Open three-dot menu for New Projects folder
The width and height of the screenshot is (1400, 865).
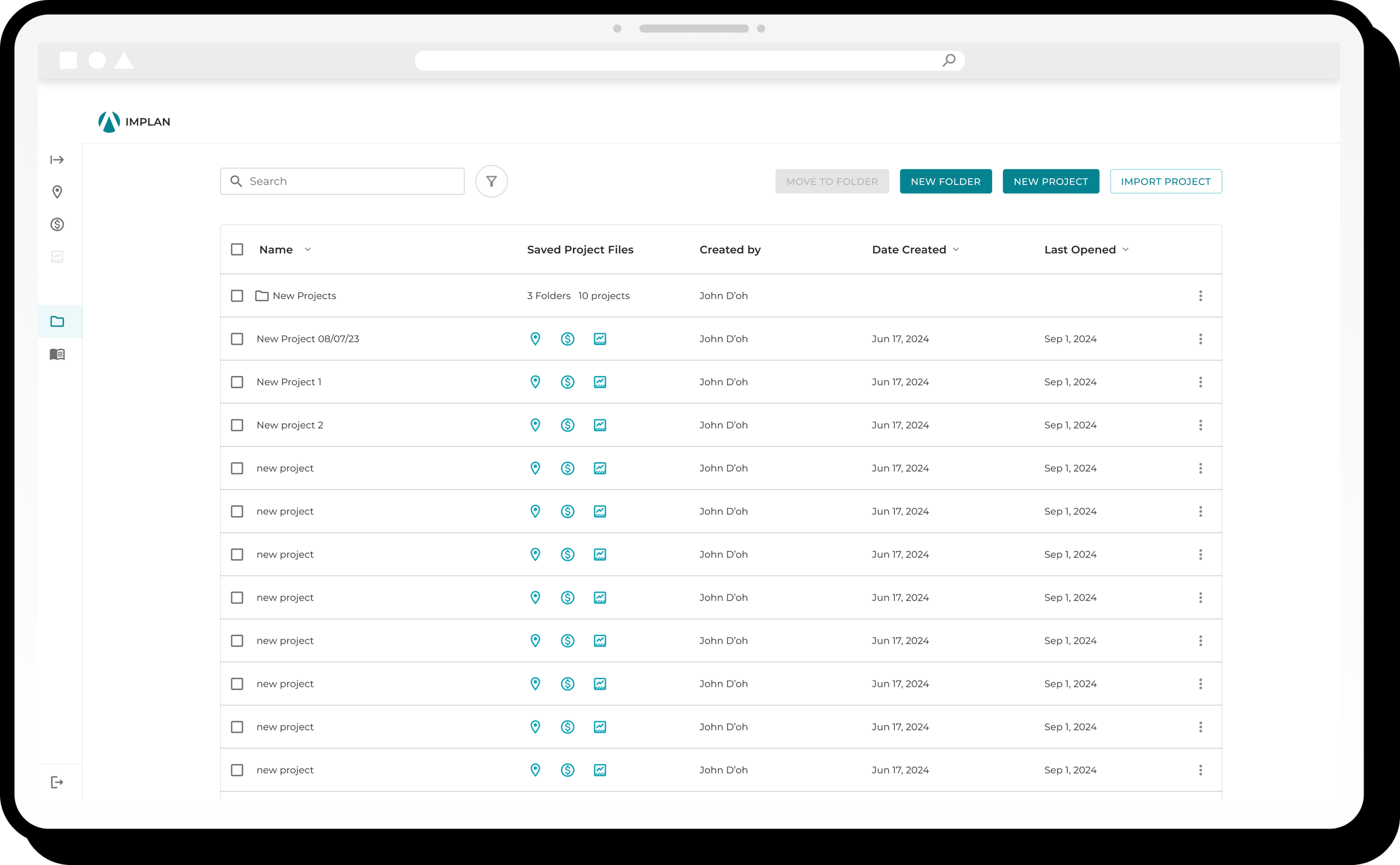1201,296
